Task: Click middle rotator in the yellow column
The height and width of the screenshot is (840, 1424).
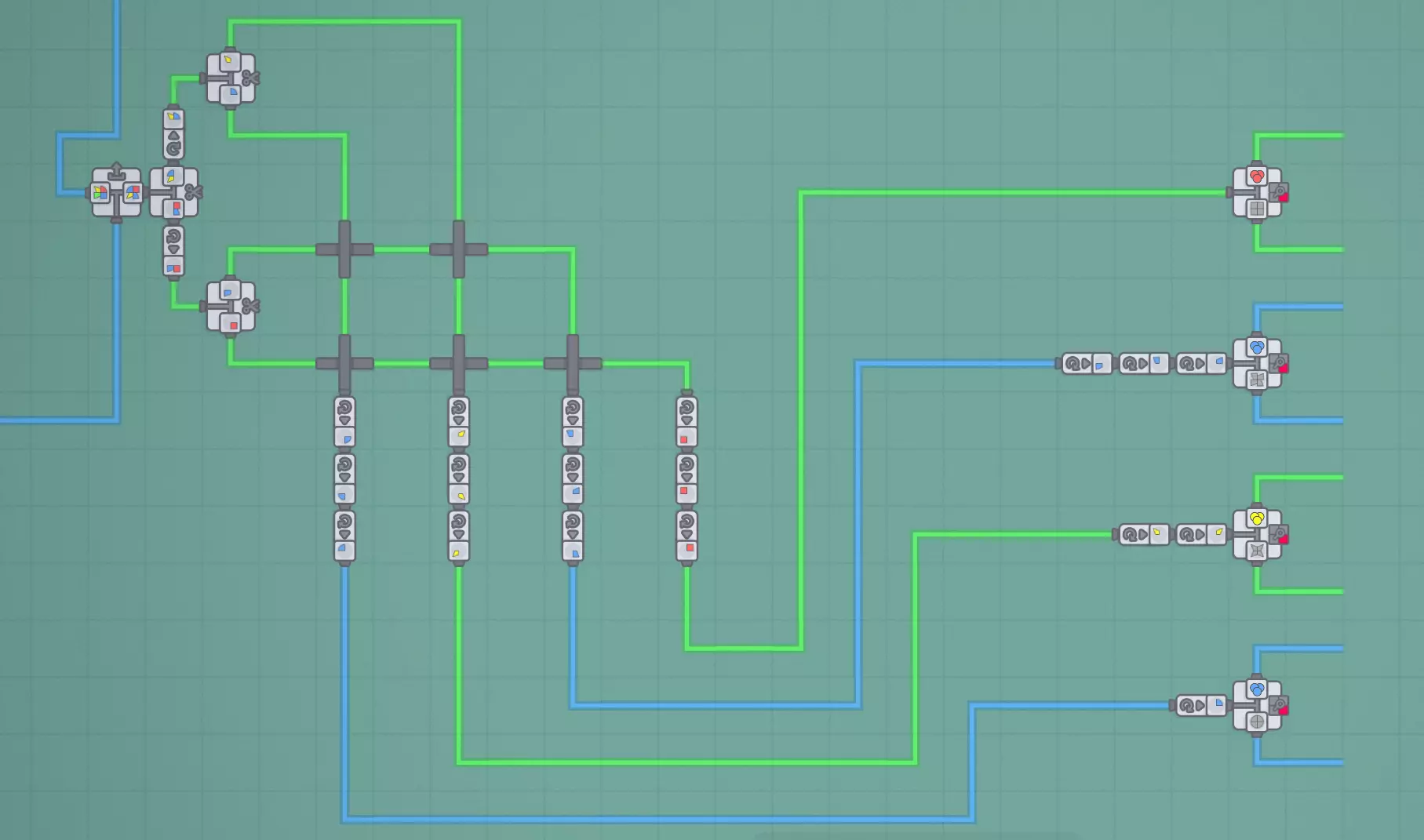Action: (x=459, y=478)
